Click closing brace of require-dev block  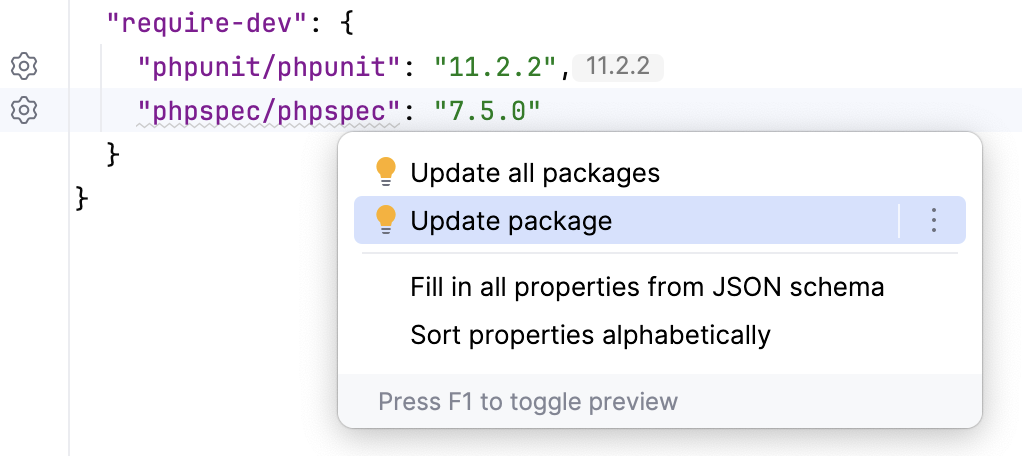(x=113, y=154)
